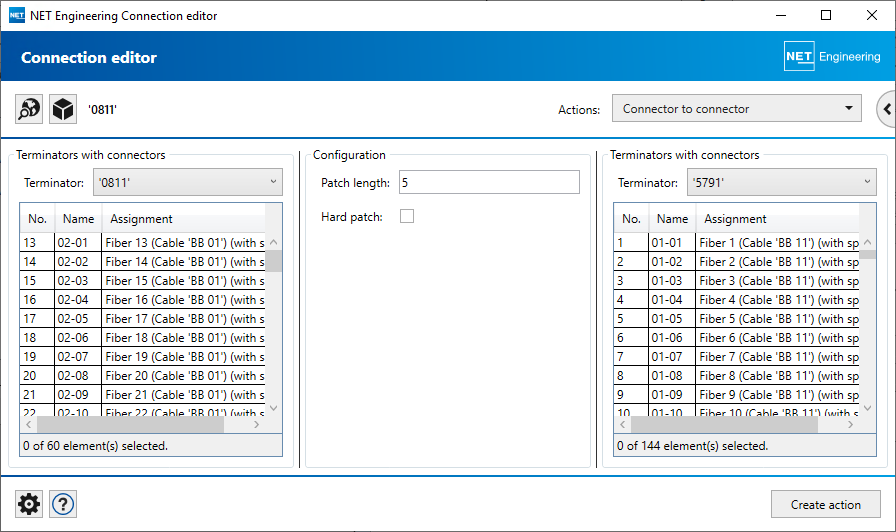Click into the Patch length field
This screenshot has width=896, height=532.
(x=489, y=182)
